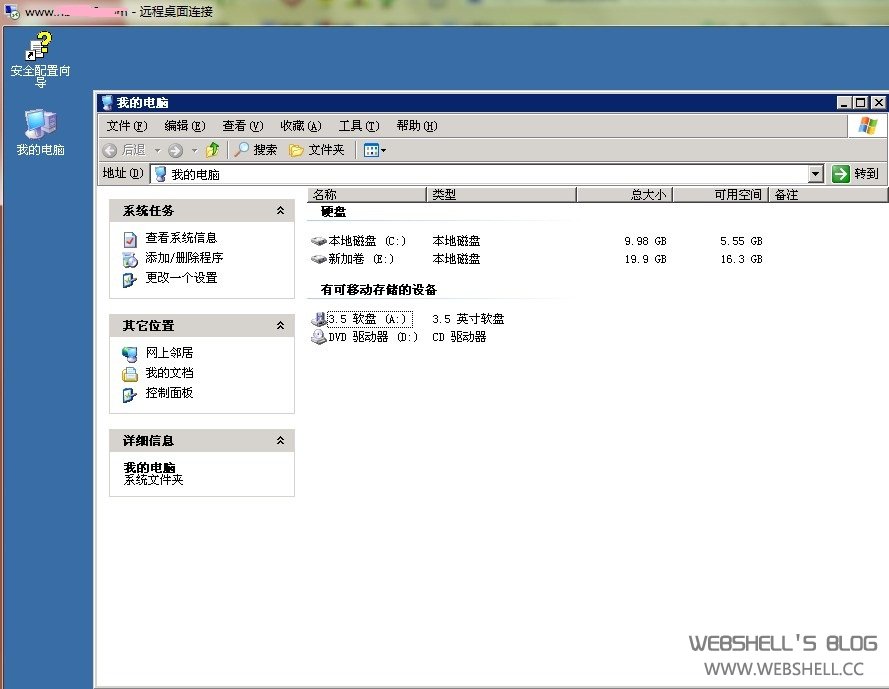Click the Remote Desktop connection title icon
The width and height of the screenshot is (889, 689).
pos(12,11)
